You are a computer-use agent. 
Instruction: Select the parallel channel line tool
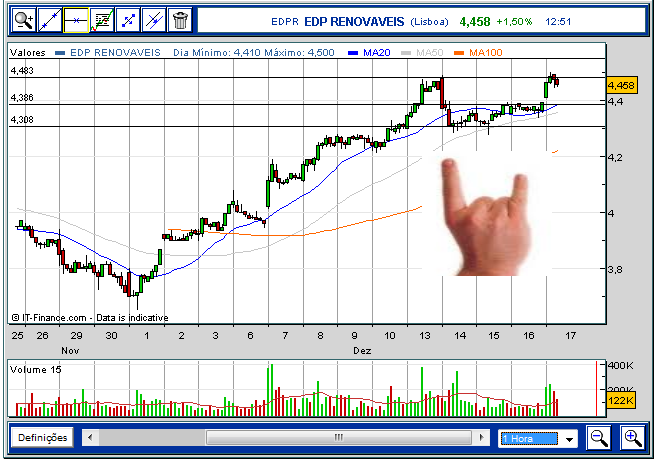pos(154,20)
